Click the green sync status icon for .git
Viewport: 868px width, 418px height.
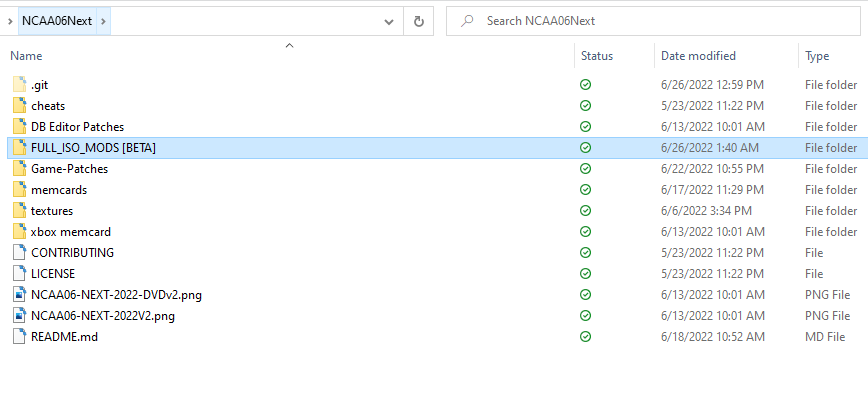pos(585,85)
